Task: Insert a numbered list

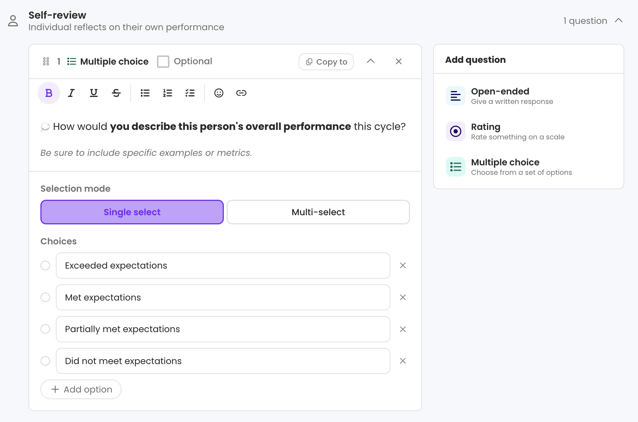Action: click(x=167, y=93)
